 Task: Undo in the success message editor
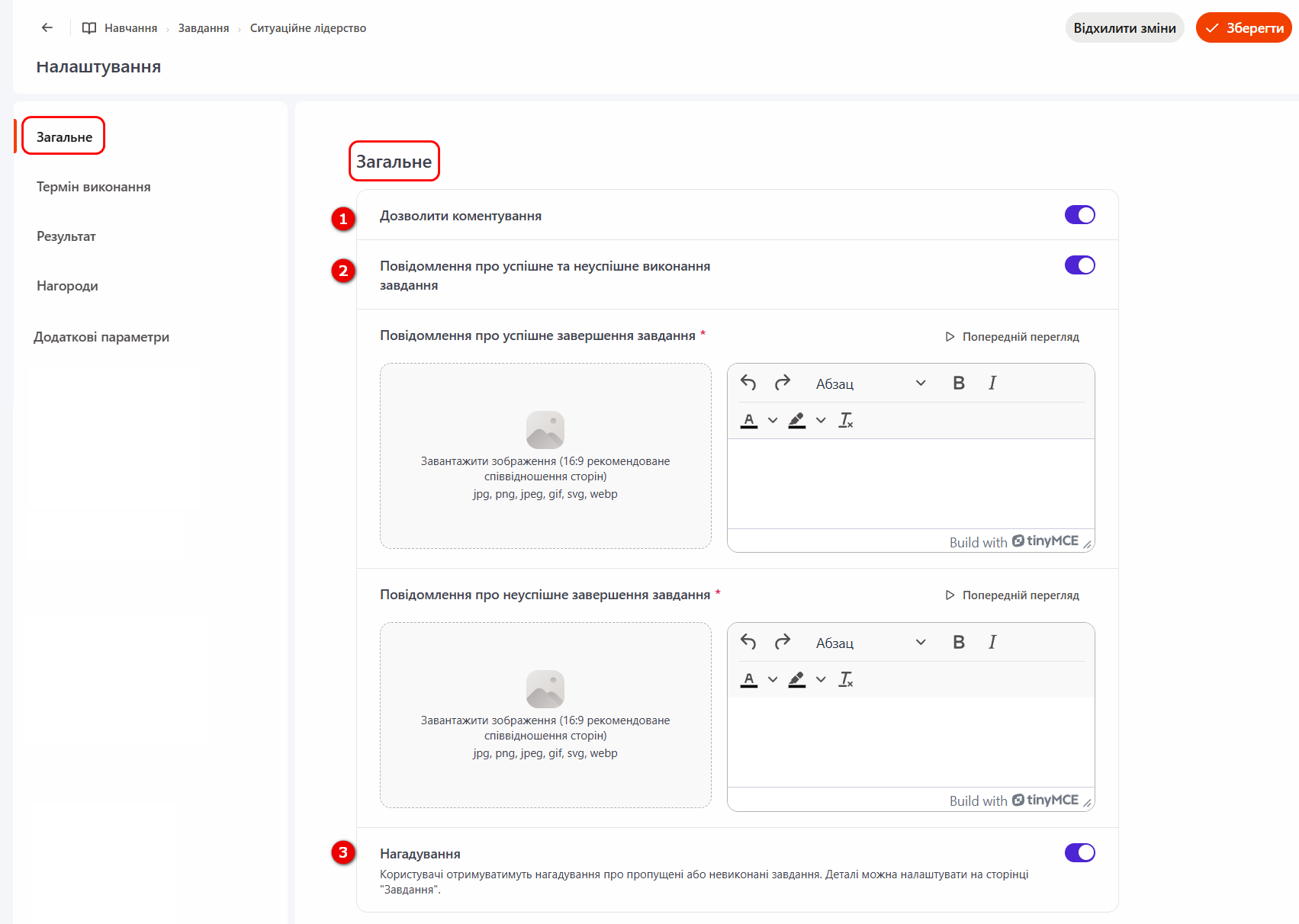748,383
